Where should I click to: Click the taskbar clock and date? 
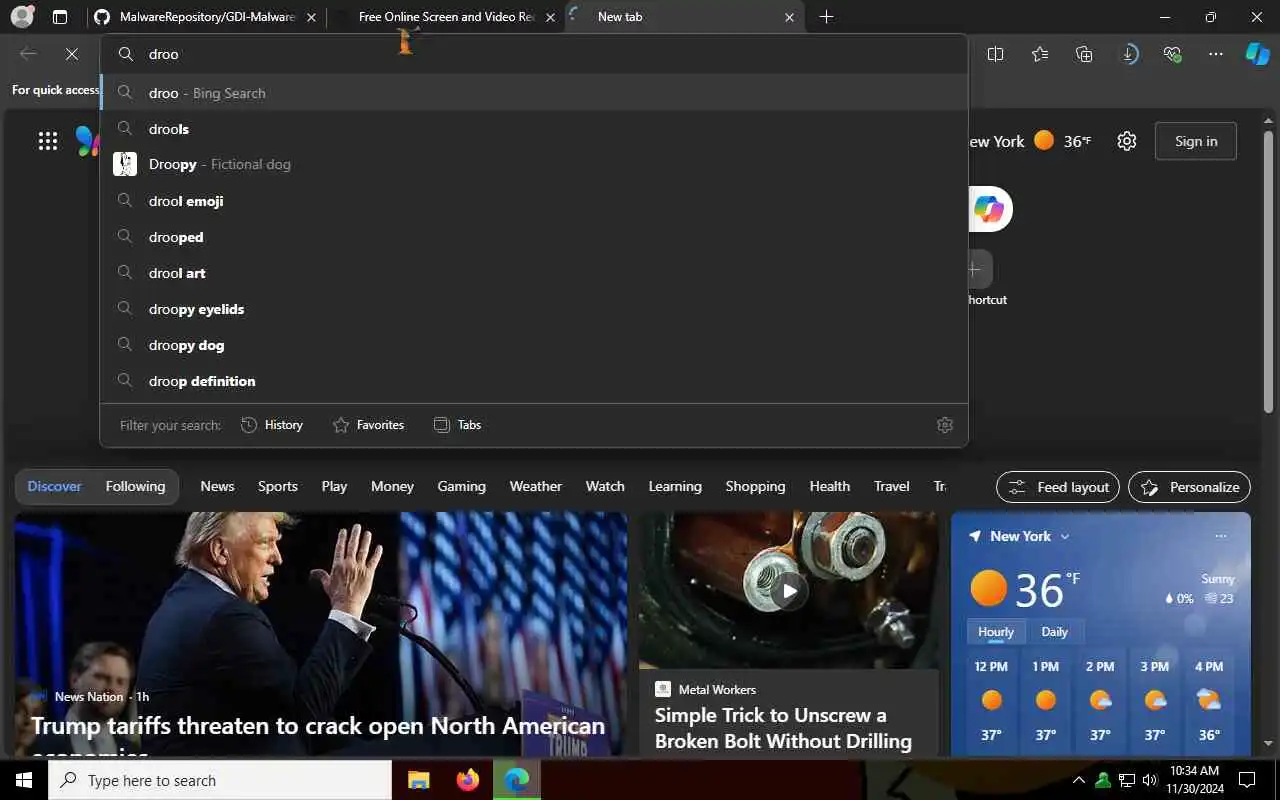(1194, 780)
